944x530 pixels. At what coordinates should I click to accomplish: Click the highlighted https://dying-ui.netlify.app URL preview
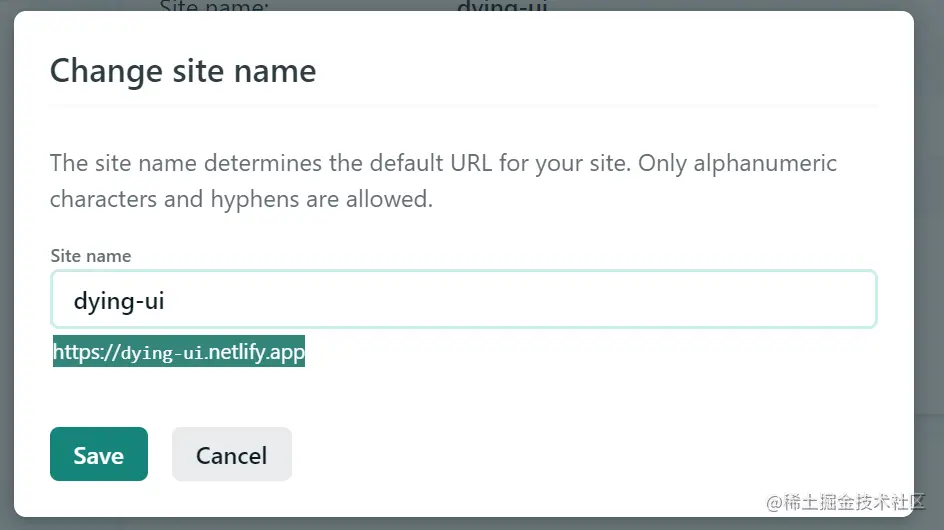tap(178, 352)
